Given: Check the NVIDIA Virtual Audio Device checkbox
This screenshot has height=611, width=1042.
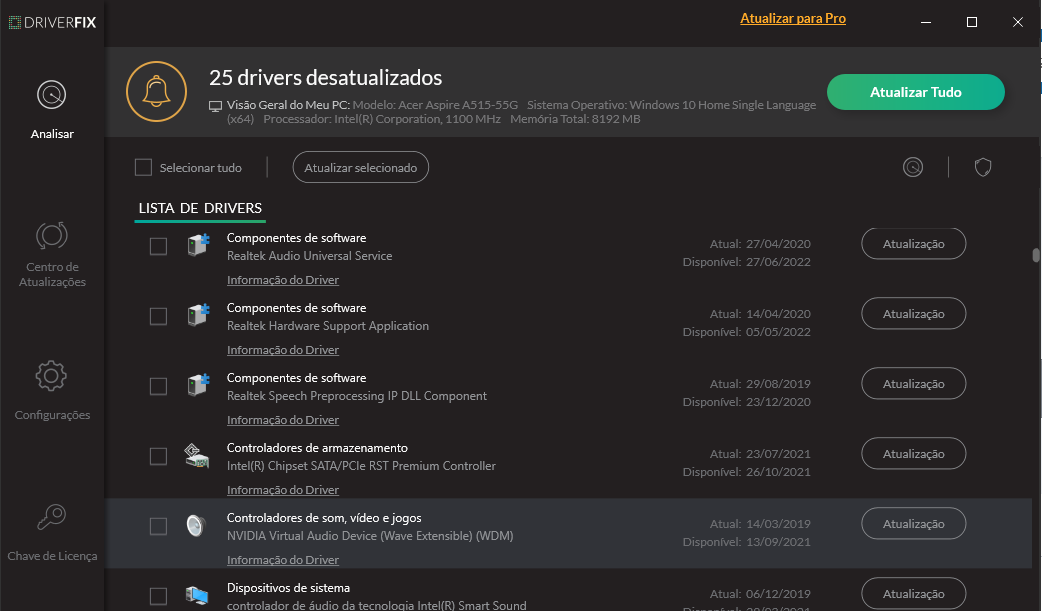Looking at the screenshot, I should [x=158, y=527].
